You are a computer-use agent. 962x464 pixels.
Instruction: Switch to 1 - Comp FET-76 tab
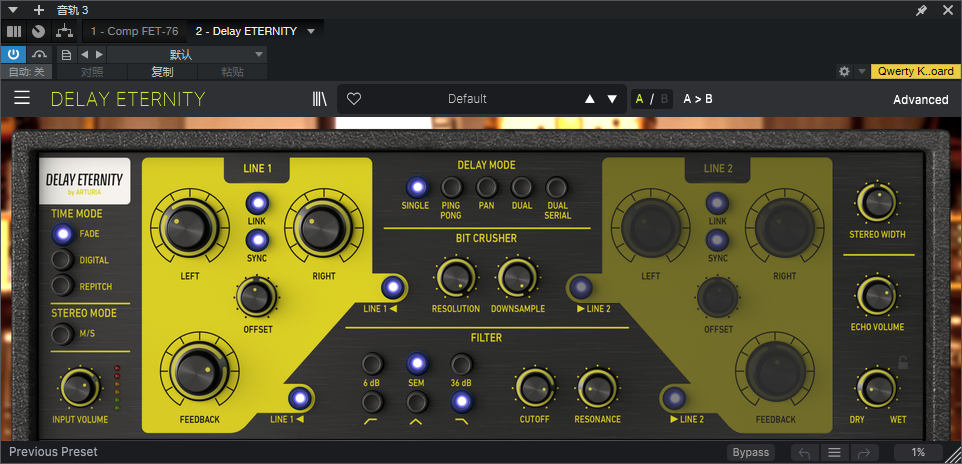point(134,31)
